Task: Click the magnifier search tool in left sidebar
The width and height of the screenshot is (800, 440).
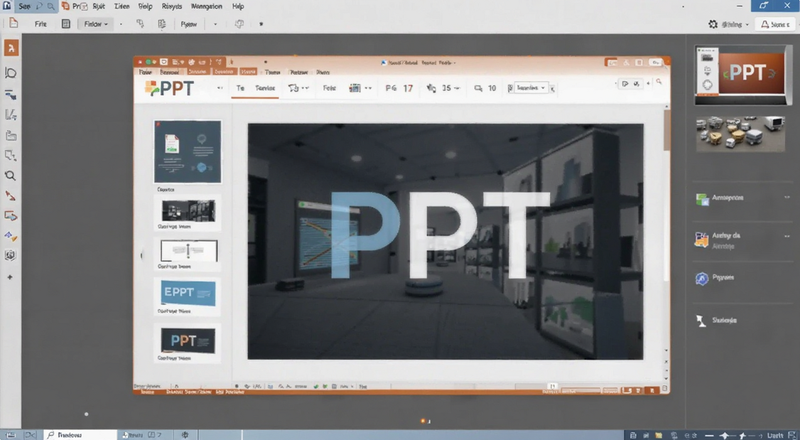Action: click(x=10, y=176)
